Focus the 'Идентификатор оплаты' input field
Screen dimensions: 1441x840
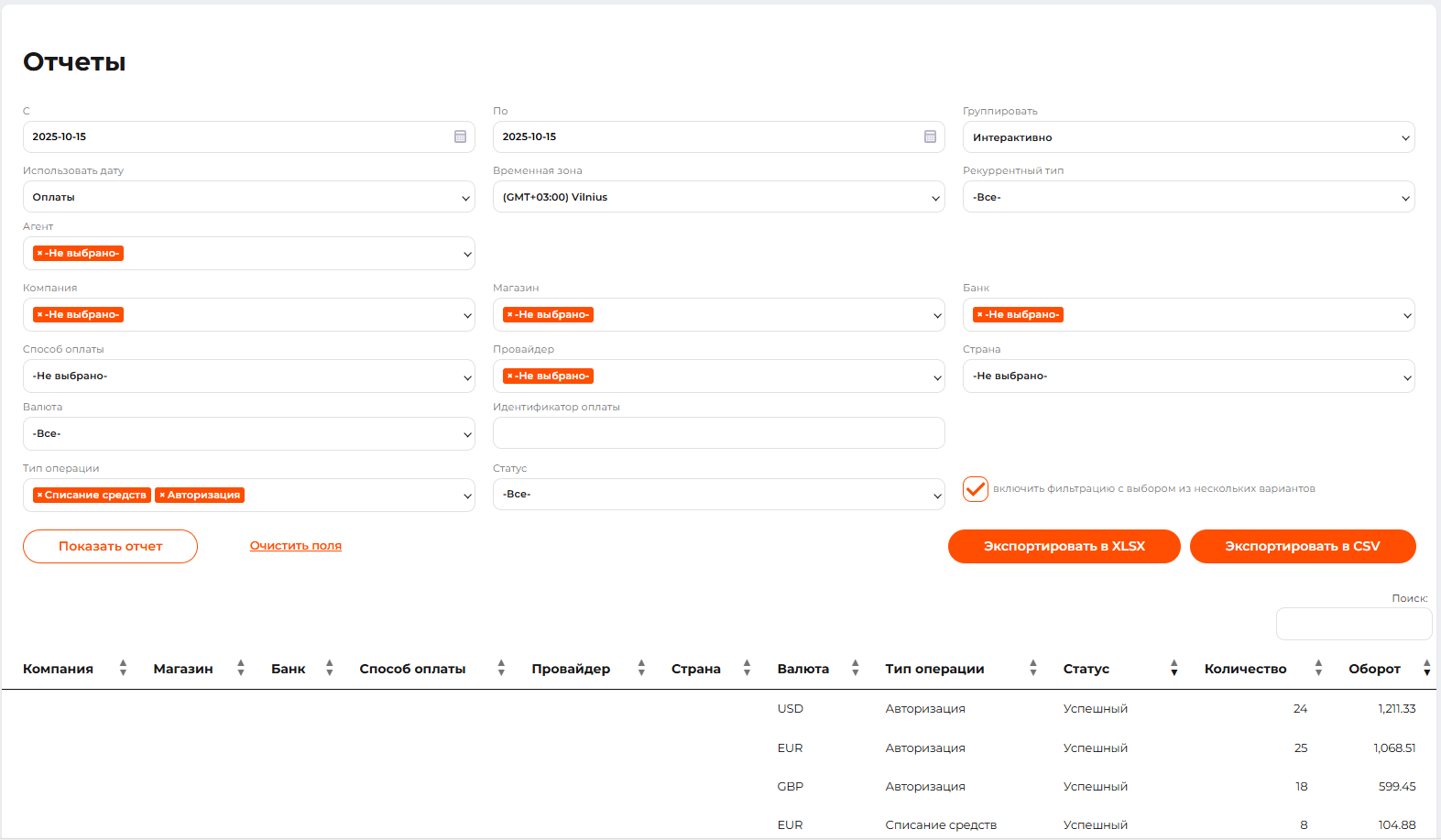click(x=718, y=433)
